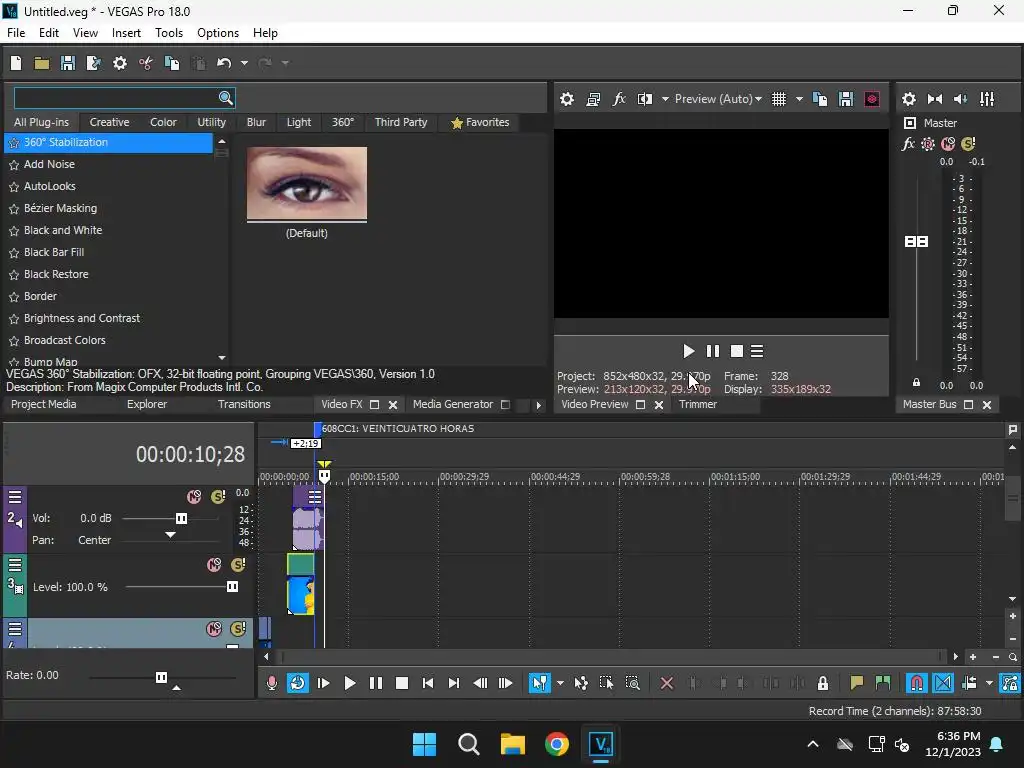Viewport: 1024px width, 768px height.
Task: Solo video track 3
Action: (238, 565)
